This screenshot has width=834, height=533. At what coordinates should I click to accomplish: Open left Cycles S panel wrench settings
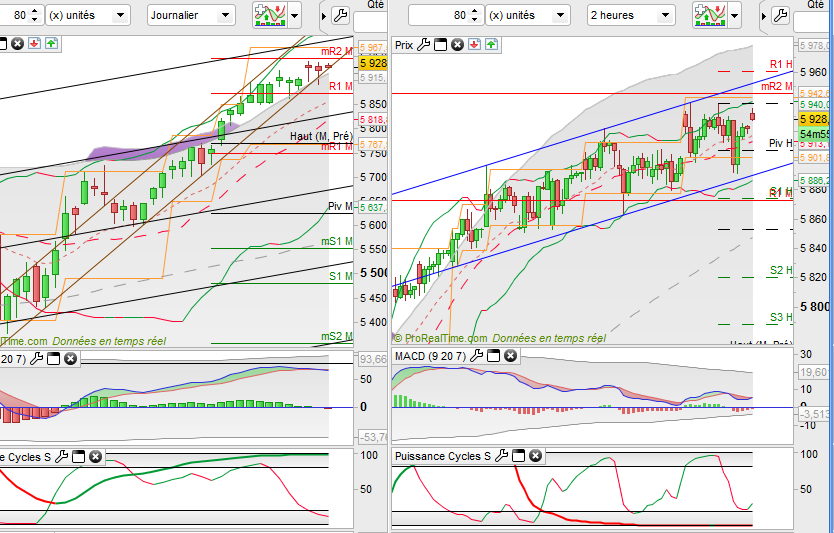62,456
